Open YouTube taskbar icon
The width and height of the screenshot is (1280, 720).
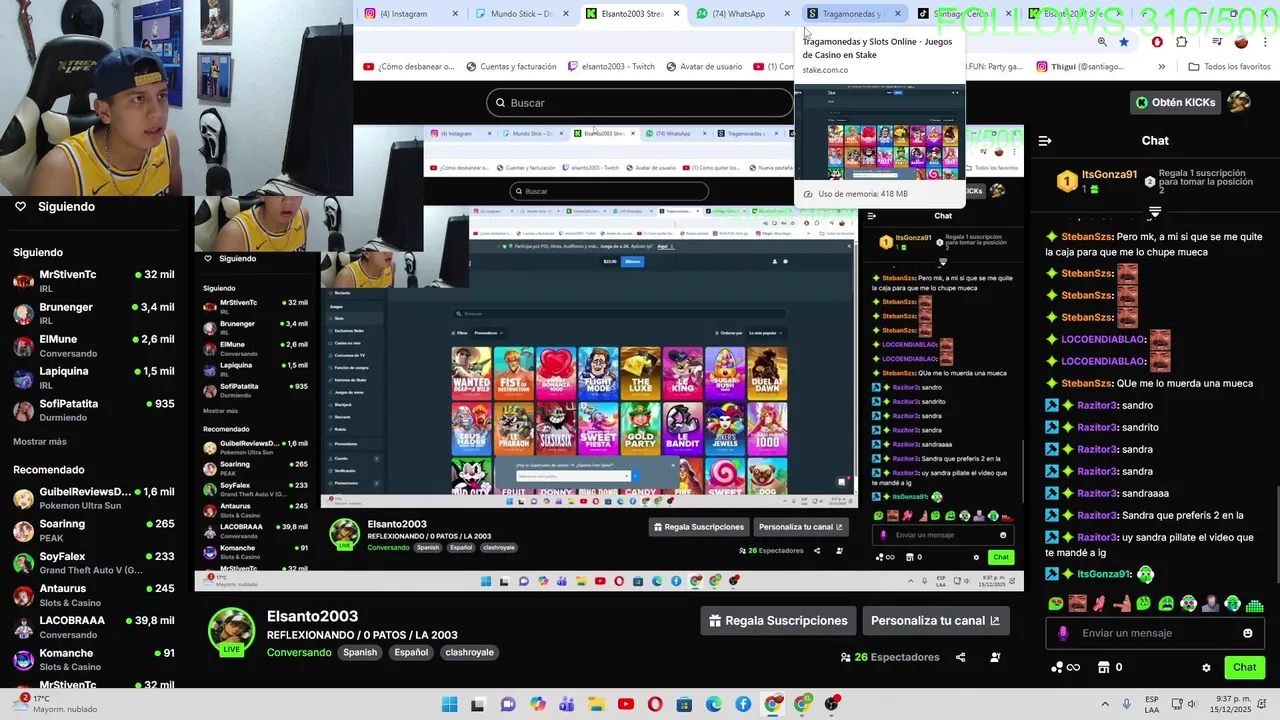626,705
